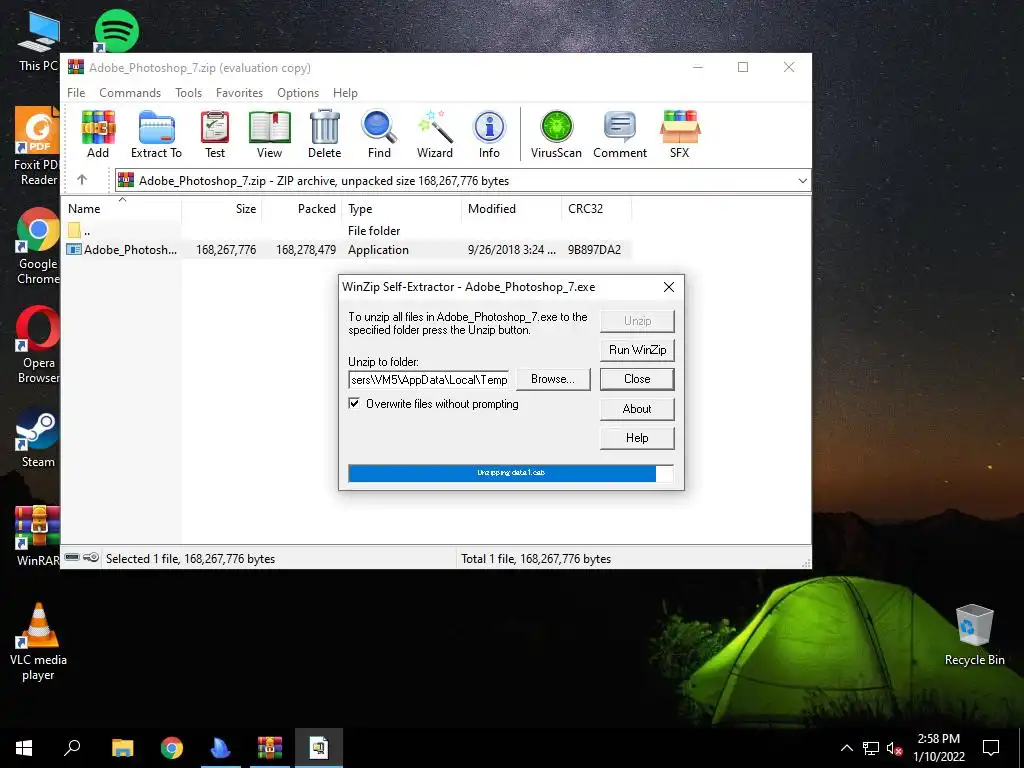Screen dimensions: 1024x768
Task: Open Foxit PDF Reader desktop shortcut
Action: coord(37,147)
